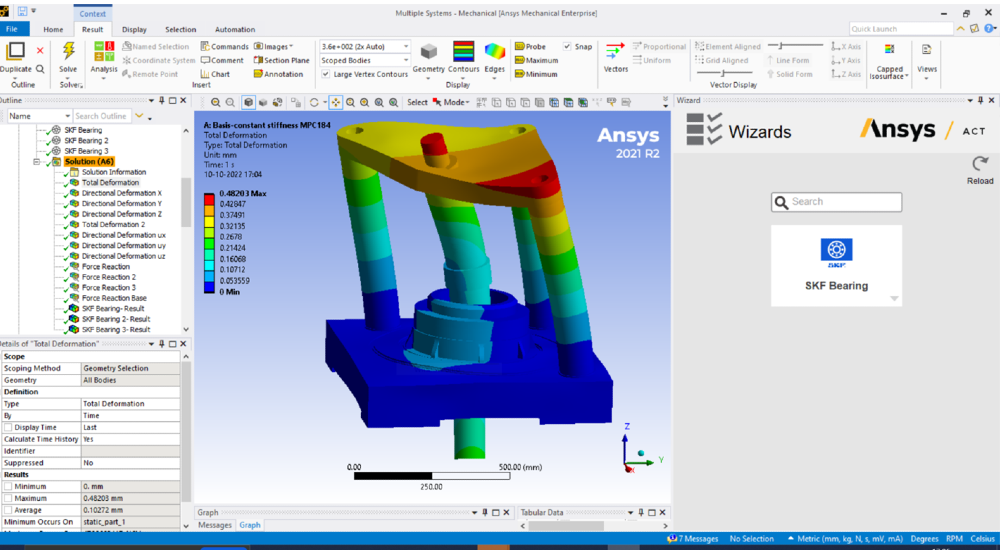Insert a Section Plane

click(x=281, y=61)
